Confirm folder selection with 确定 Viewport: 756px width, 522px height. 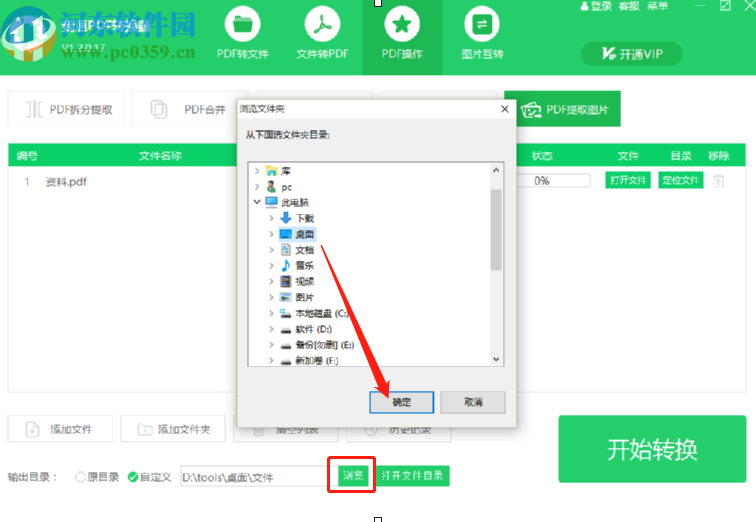click(x=402, y=402)
